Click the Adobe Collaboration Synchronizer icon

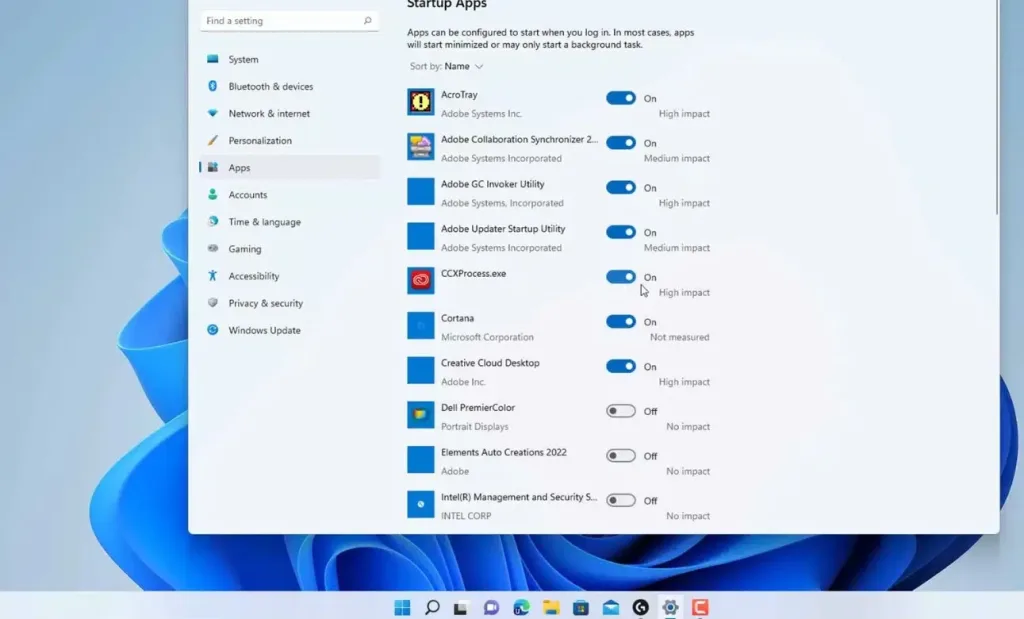pyautogui.click(x=419, y=146)
